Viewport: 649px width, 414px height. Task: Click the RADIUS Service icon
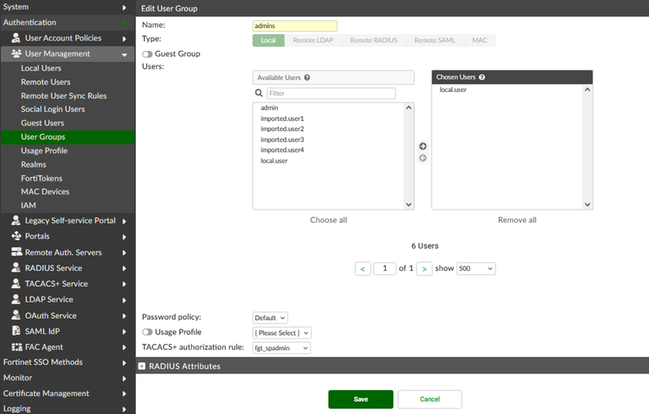pos(16,267)
